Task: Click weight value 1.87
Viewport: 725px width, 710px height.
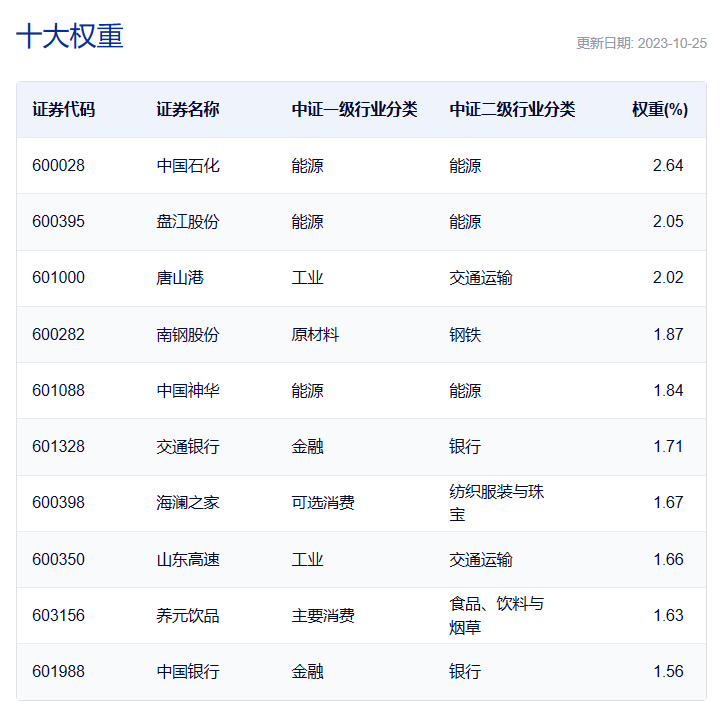Action: [x=668, y=334]
